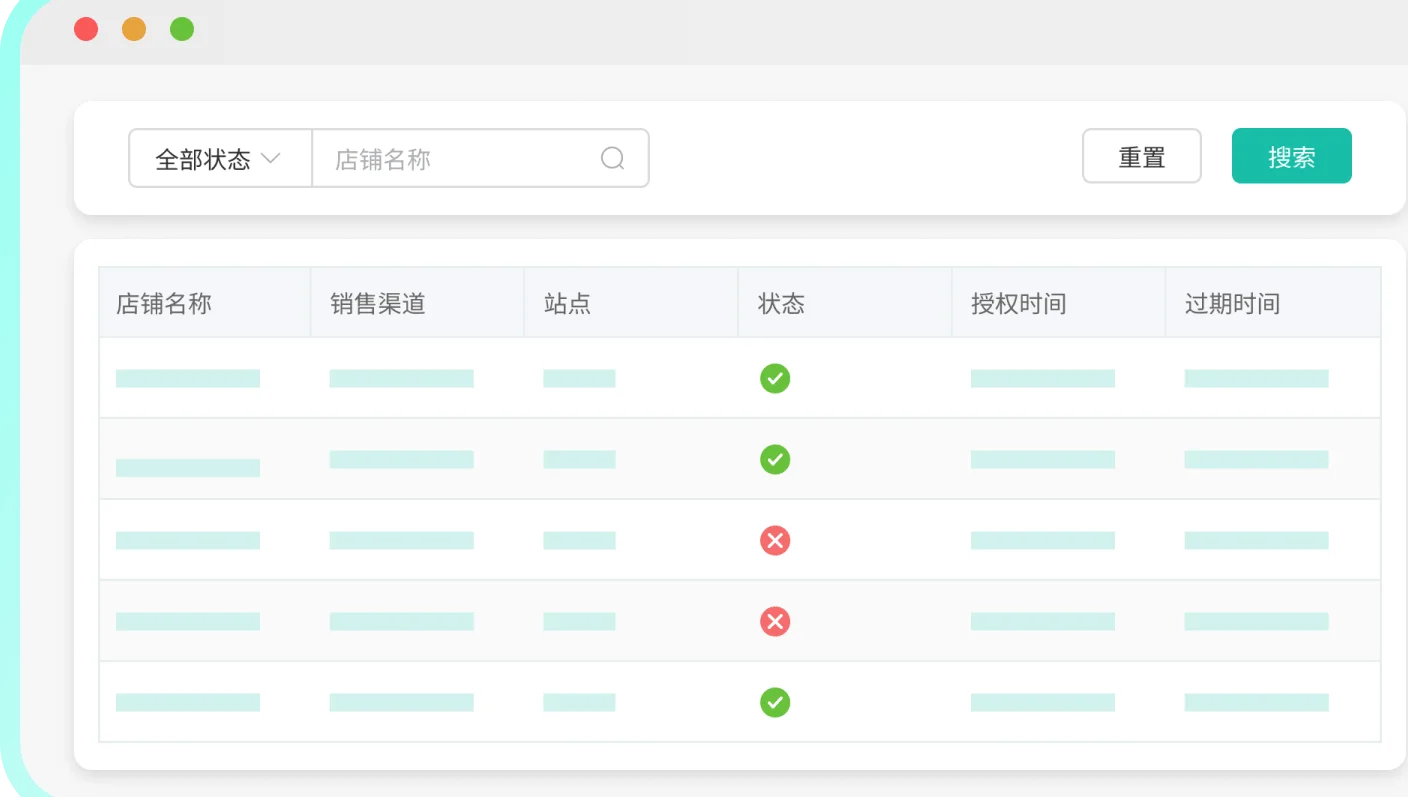Click the 授权时间 column header
The image size is (1408, 797).
point(1059,303)
